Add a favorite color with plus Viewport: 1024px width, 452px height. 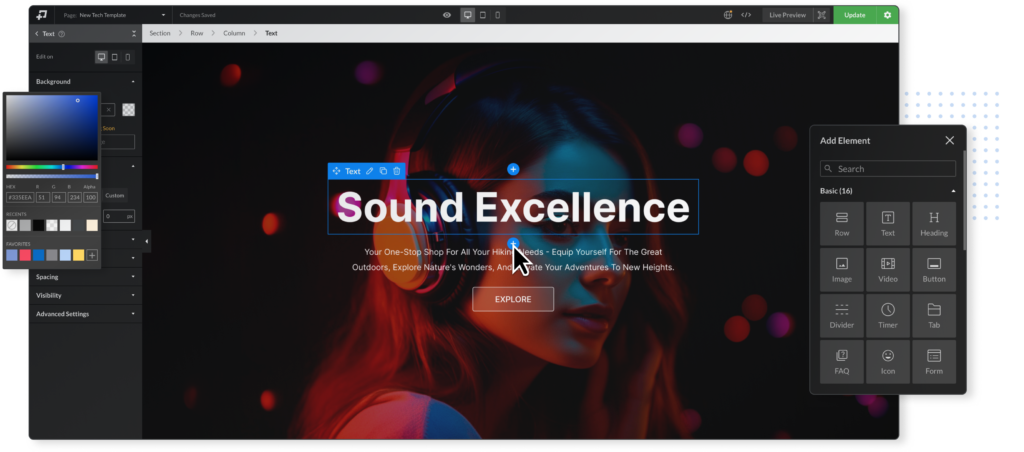tap(92, 255)
